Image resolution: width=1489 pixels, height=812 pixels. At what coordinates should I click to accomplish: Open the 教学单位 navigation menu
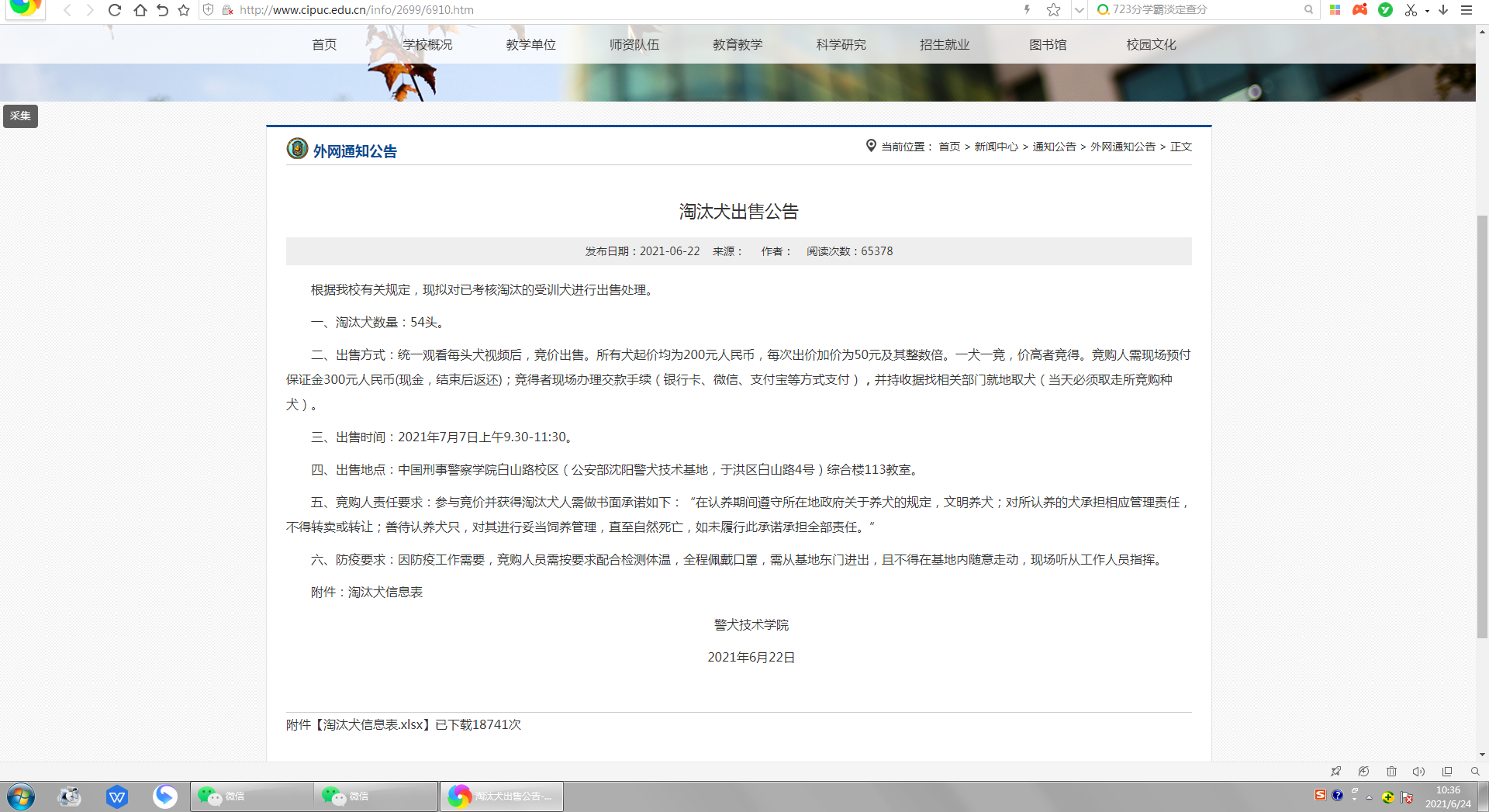531,45
